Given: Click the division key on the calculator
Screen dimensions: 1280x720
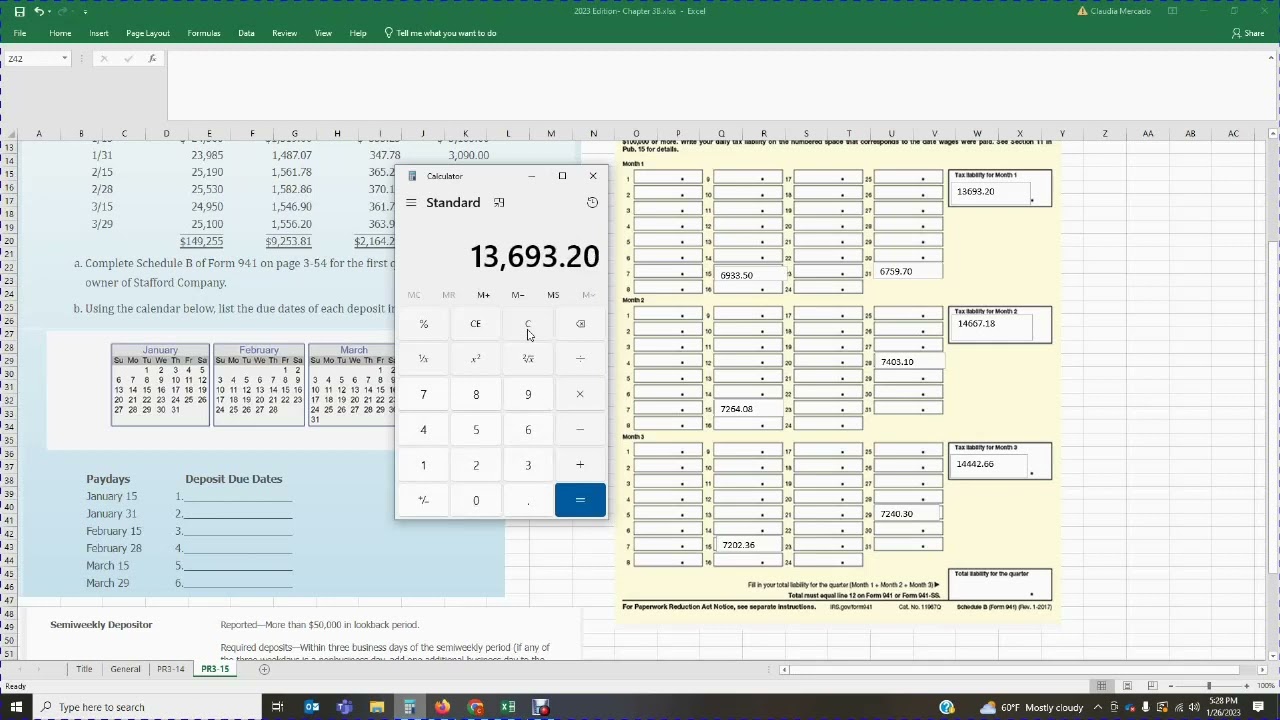Looking at the screenshot, I should point(580,359).
